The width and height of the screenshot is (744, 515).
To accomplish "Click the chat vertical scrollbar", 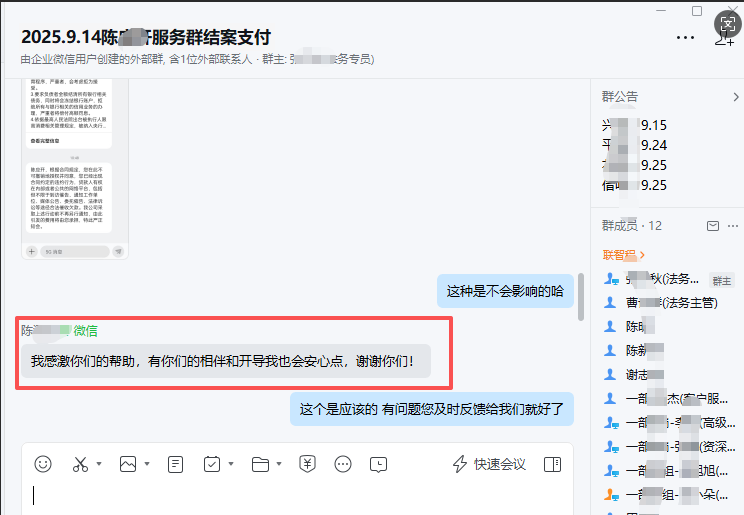I will 581,297.
